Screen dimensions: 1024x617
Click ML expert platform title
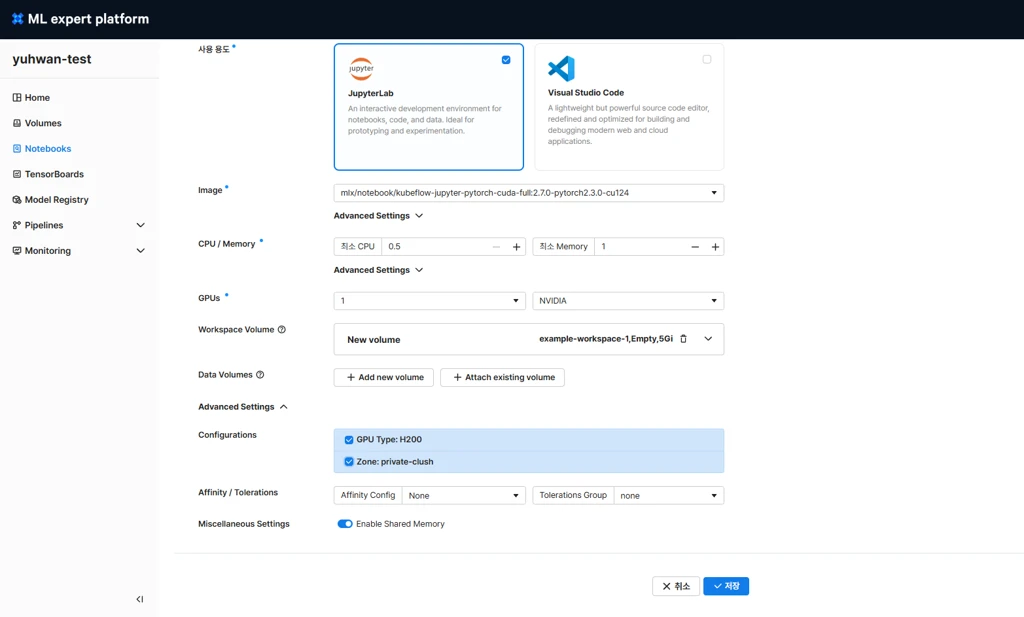point(88,19)
